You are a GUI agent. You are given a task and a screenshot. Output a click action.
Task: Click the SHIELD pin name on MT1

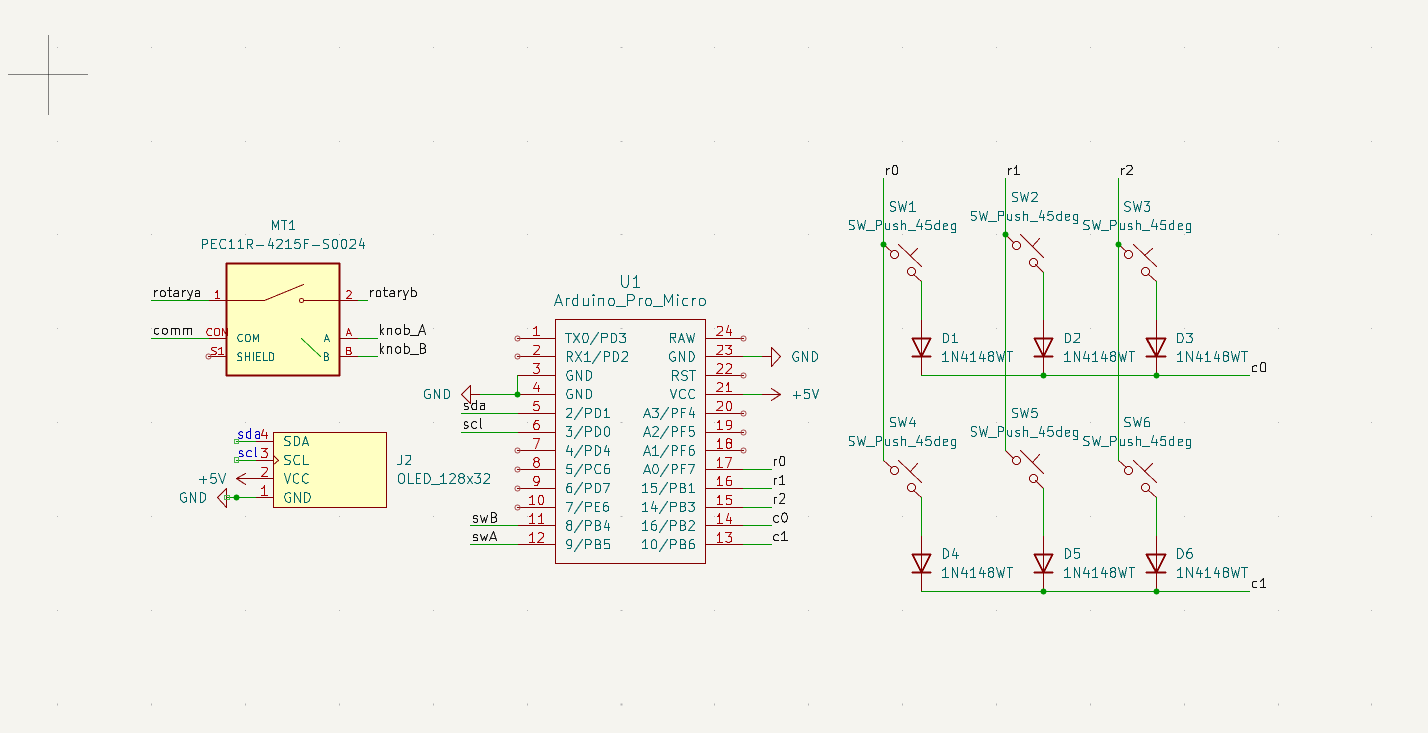click(x=256, y=357)
